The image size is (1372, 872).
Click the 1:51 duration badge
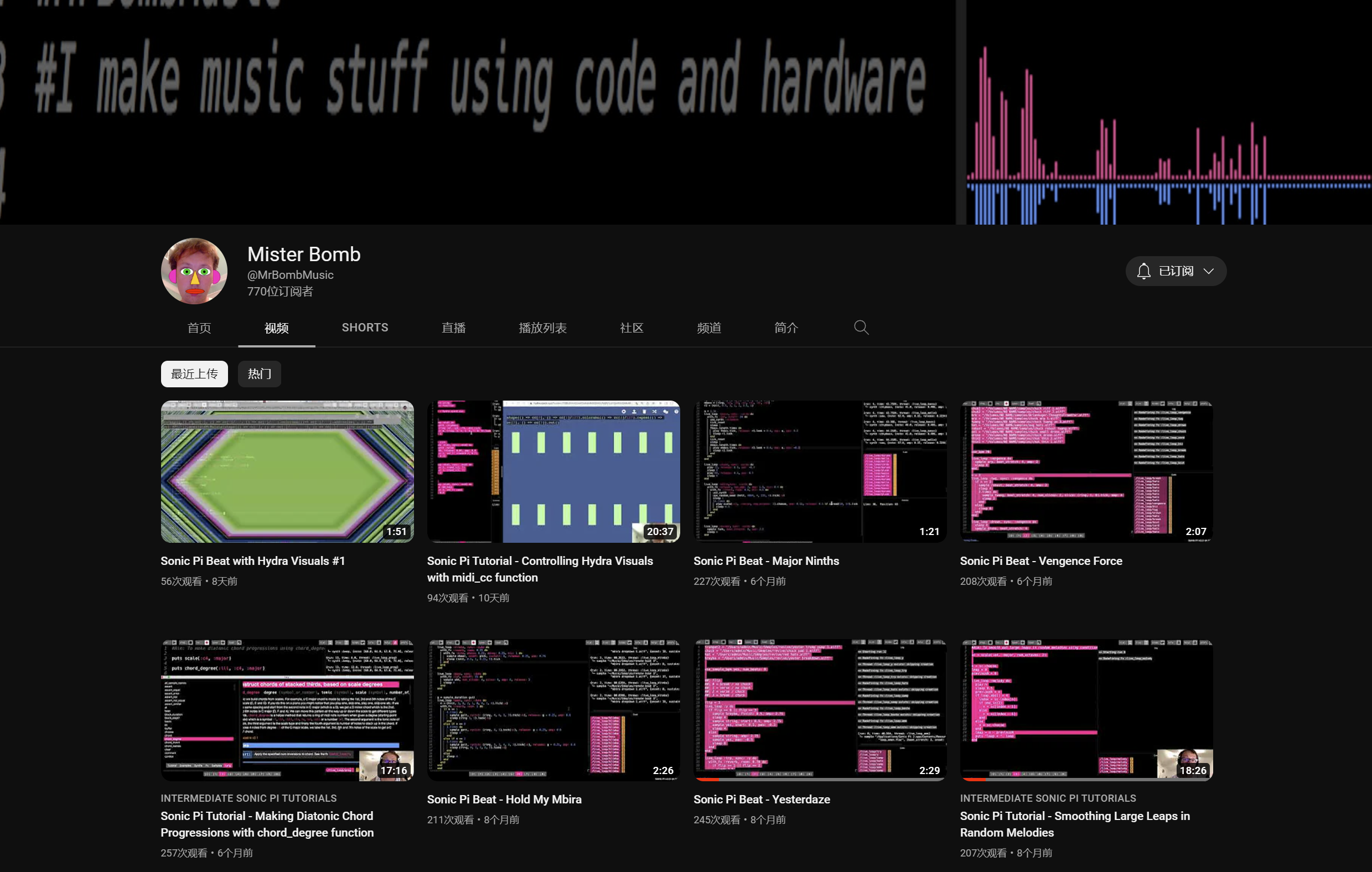coord(397,532)
